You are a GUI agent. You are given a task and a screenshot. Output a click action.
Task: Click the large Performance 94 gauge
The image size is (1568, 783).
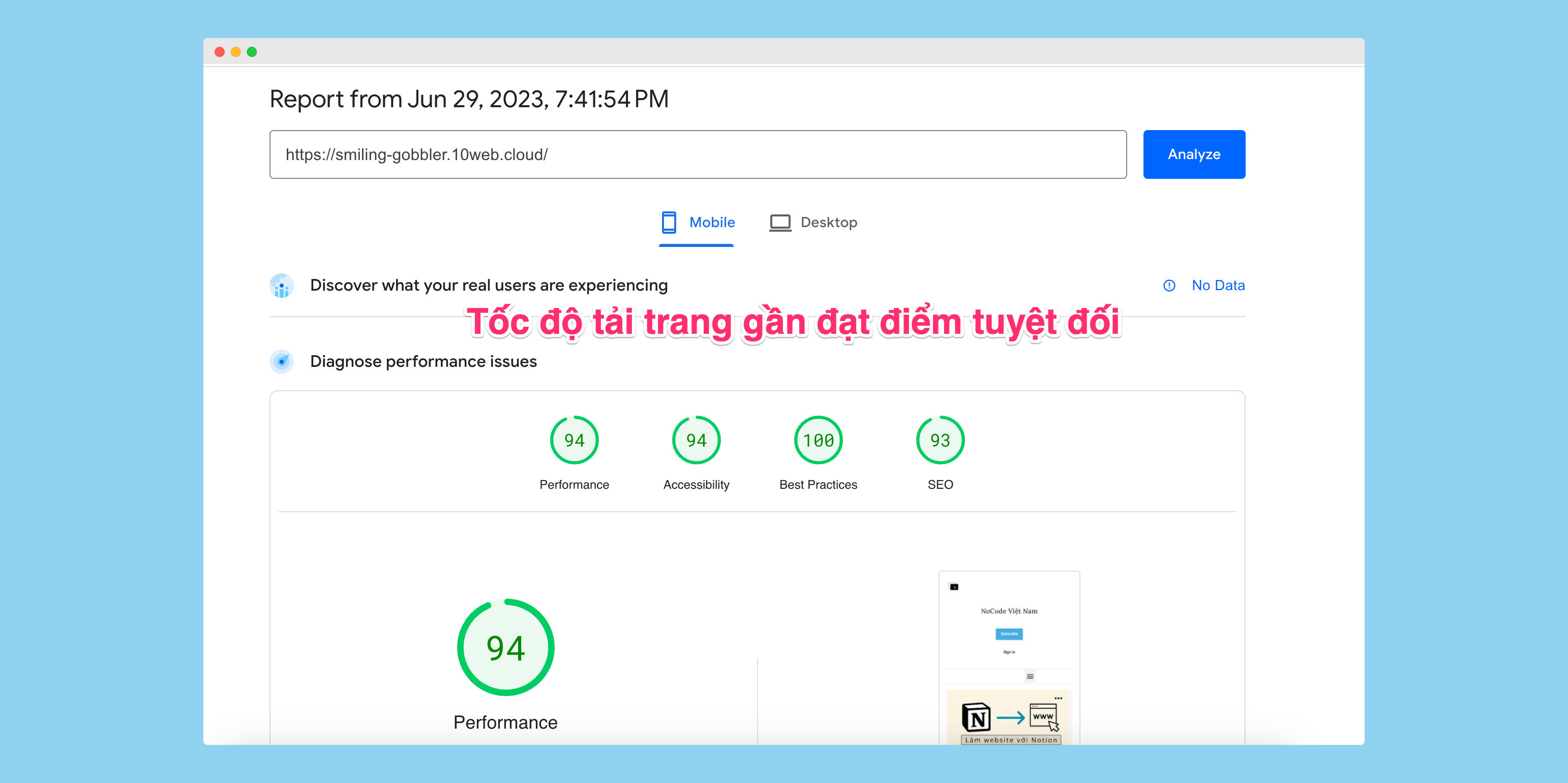coord(505,647)
